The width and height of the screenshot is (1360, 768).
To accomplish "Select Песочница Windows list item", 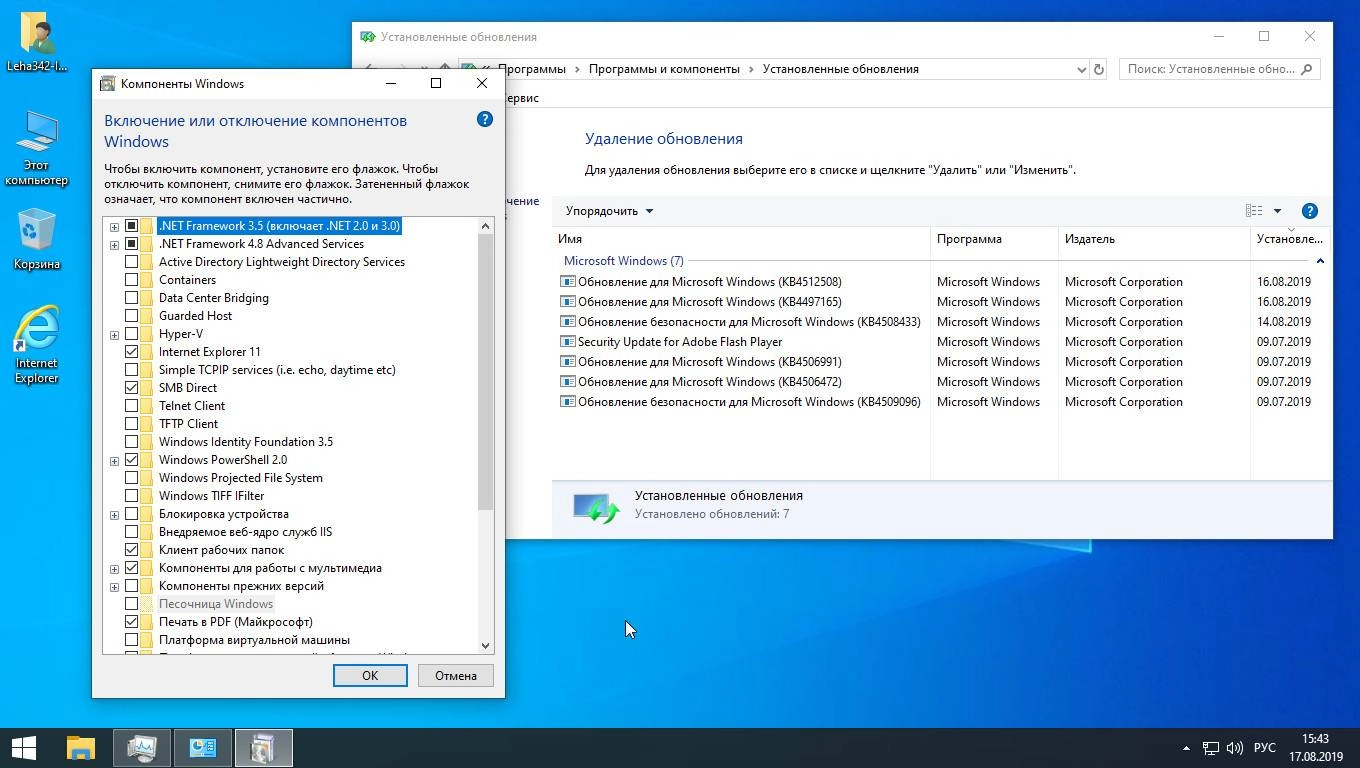I will point(216,604).
